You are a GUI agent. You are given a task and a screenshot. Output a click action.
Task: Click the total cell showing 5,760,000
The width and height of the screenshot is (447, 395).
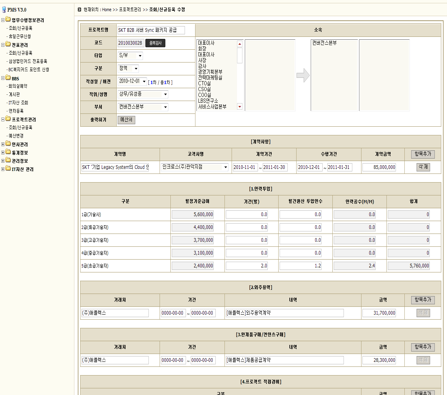click(x=409, y=266)
